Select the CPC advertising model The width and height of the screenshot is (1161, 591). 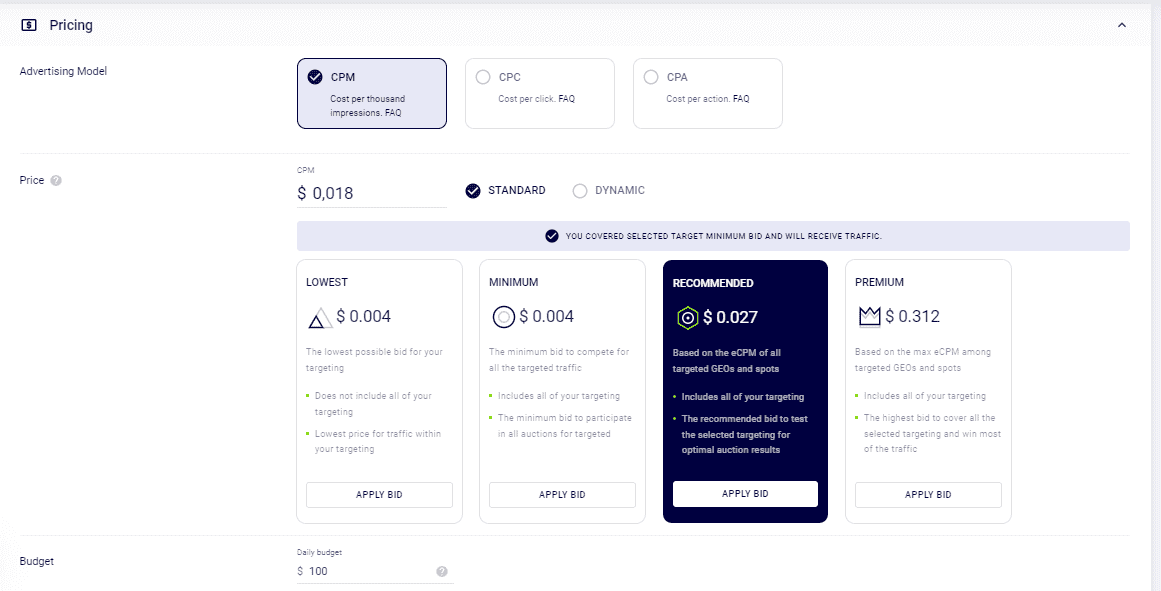click(540, 93)
